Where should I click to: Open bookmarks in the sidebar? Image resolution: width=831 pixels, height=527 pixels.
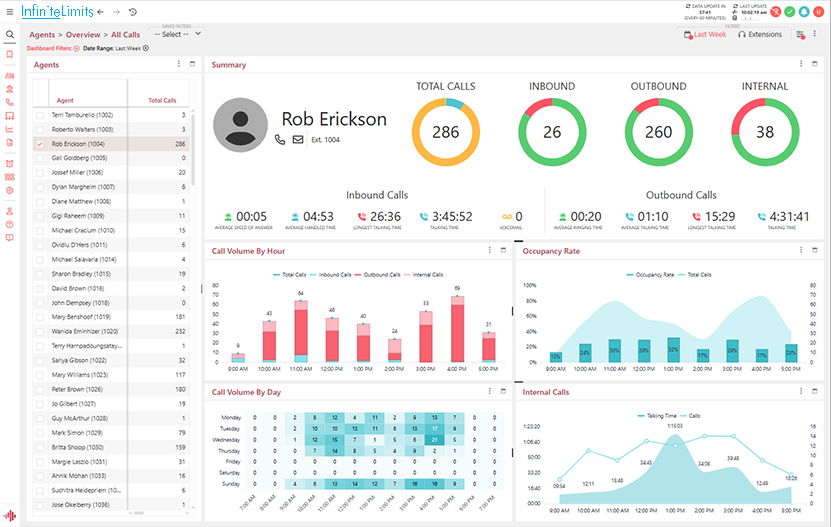pos(10,54)
